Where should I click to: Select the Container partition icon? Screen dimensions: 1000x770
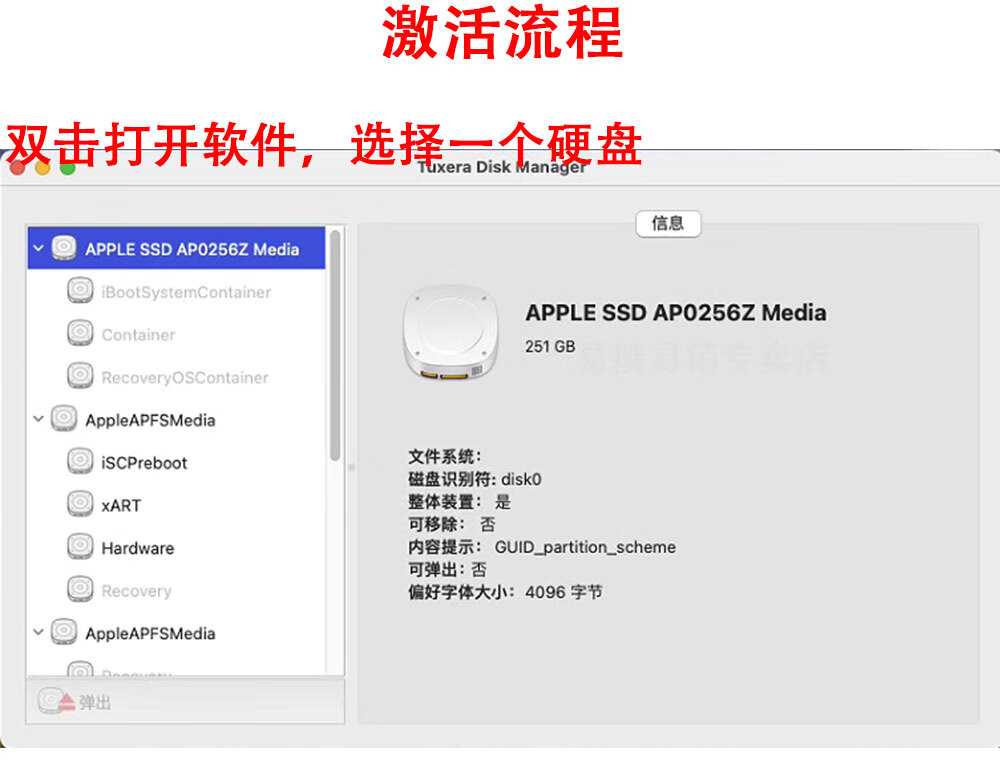point(80,335)
